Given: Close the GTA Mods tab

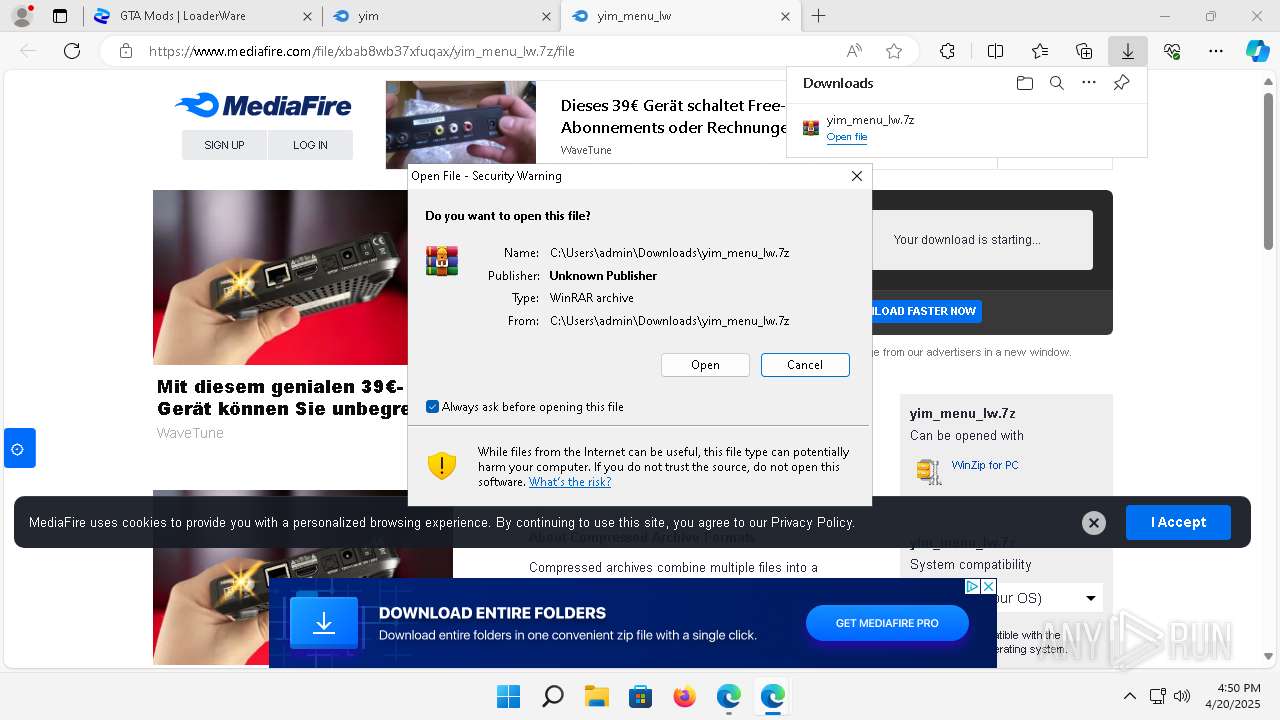Looking at the screenshot, I should pyautogui.click(x=307, y=16).
